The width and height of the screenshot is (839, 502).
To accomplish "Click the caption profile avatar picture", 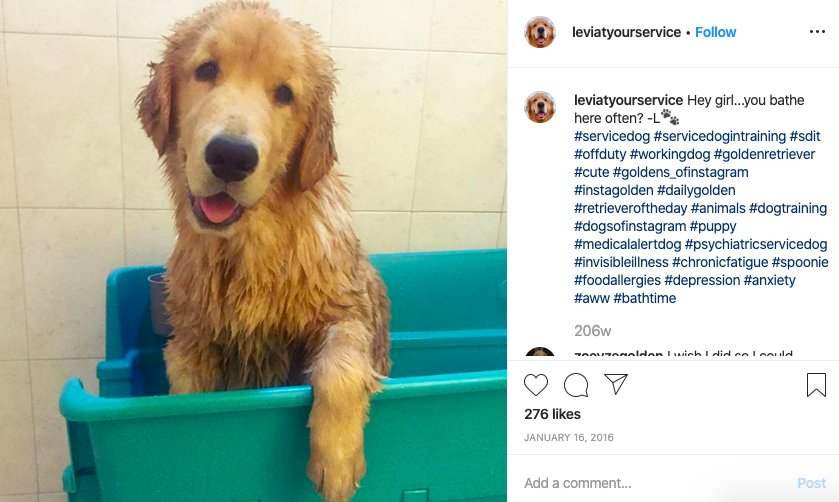I will 539,107.
